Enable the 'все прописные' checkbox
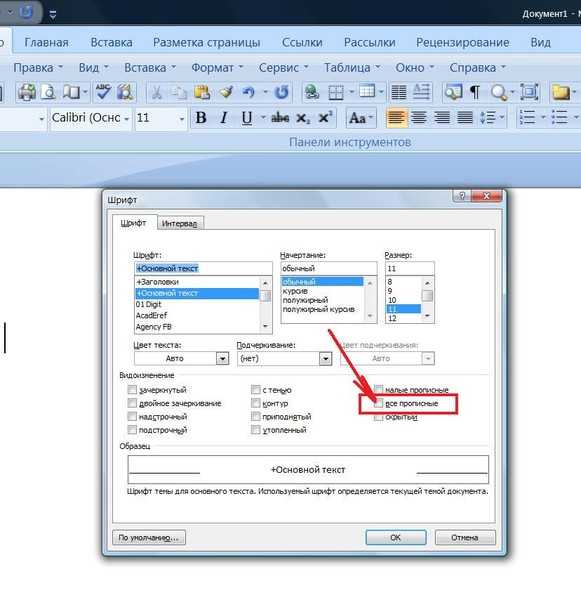 [x=378, y=403]
